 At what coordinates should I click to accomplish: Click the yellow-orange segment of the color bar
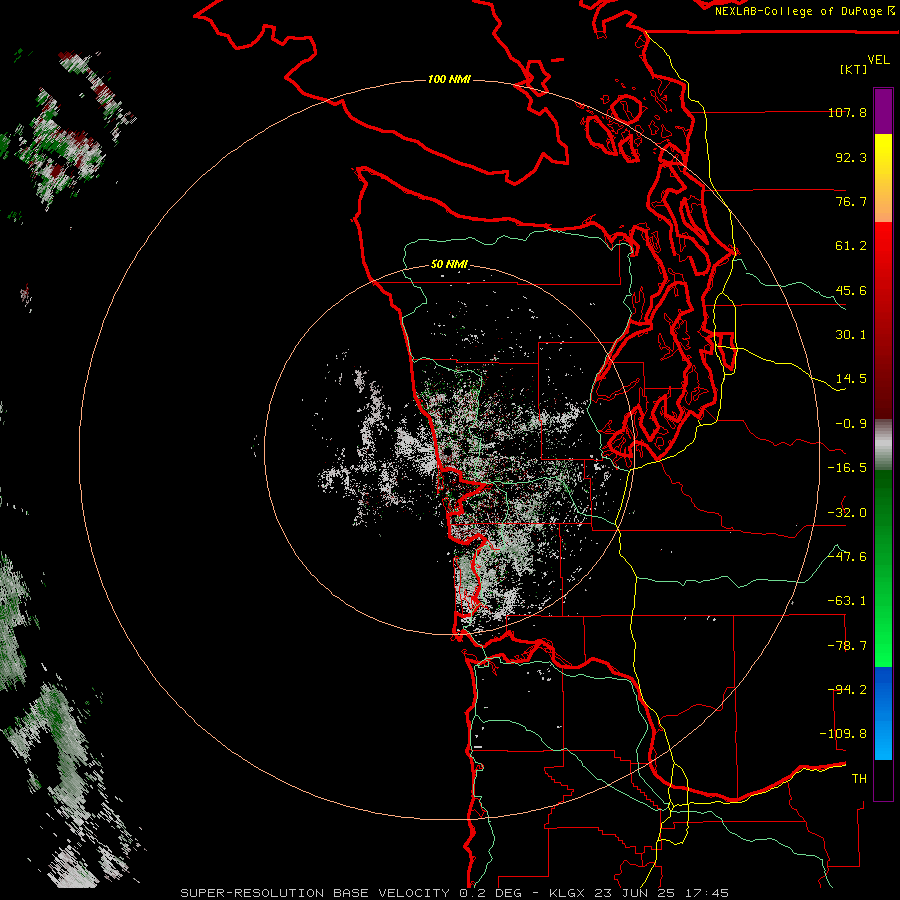[x=883, y=178]
